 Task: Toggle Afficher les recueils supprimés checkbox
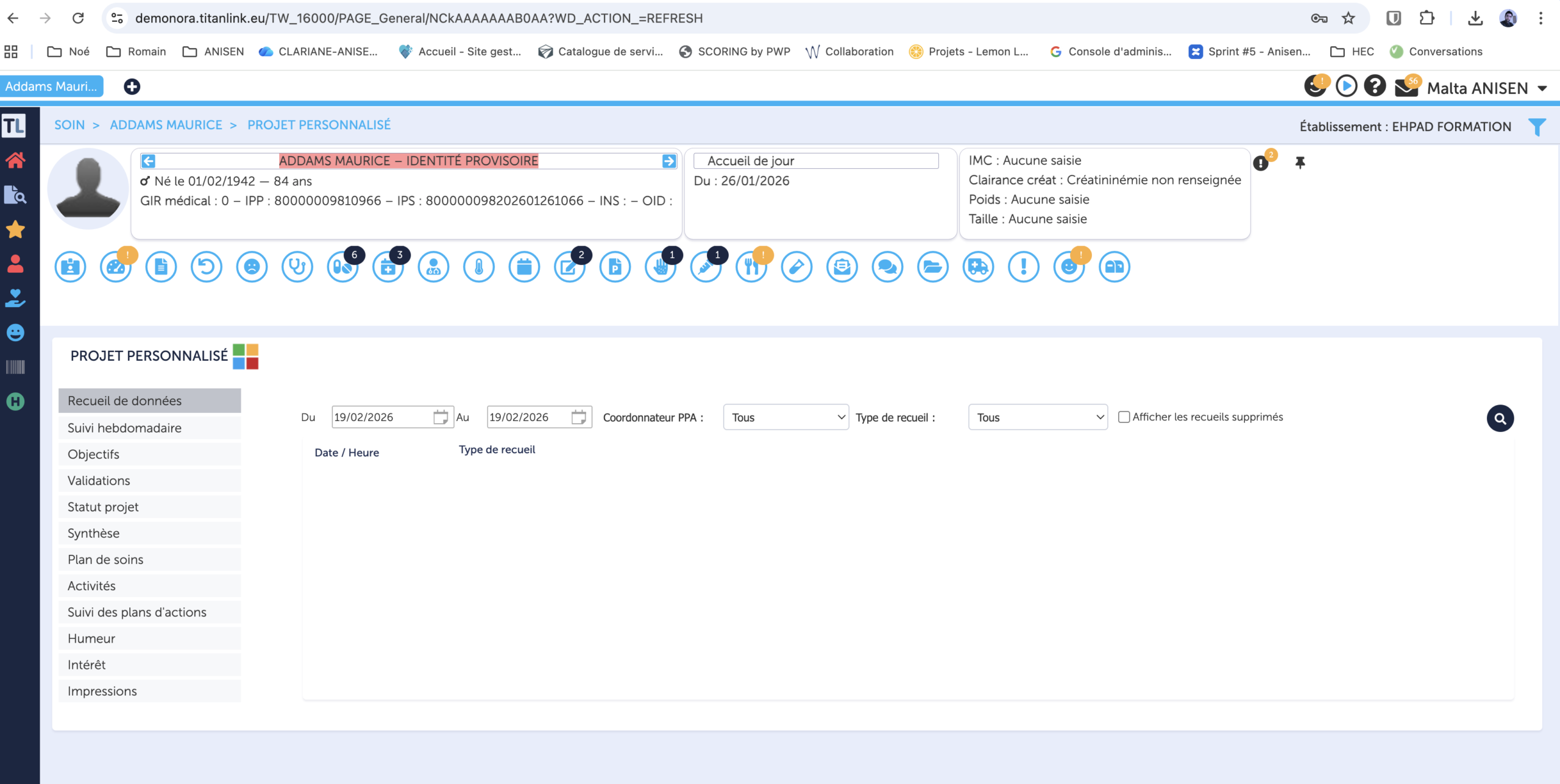(1124, 417)
